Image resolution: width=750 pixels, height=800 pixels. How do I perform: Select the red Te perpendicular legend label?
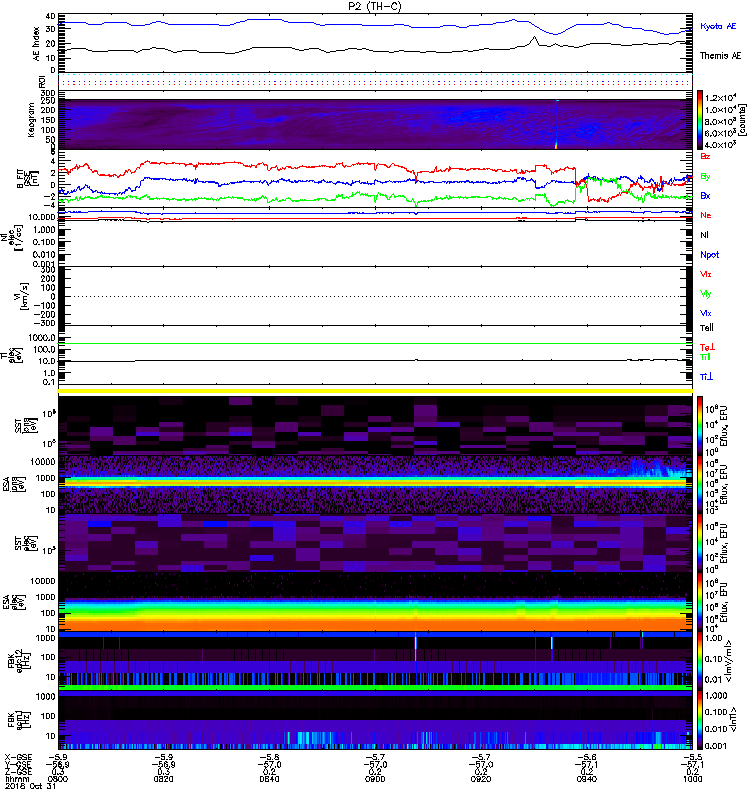tap(707, 347)
